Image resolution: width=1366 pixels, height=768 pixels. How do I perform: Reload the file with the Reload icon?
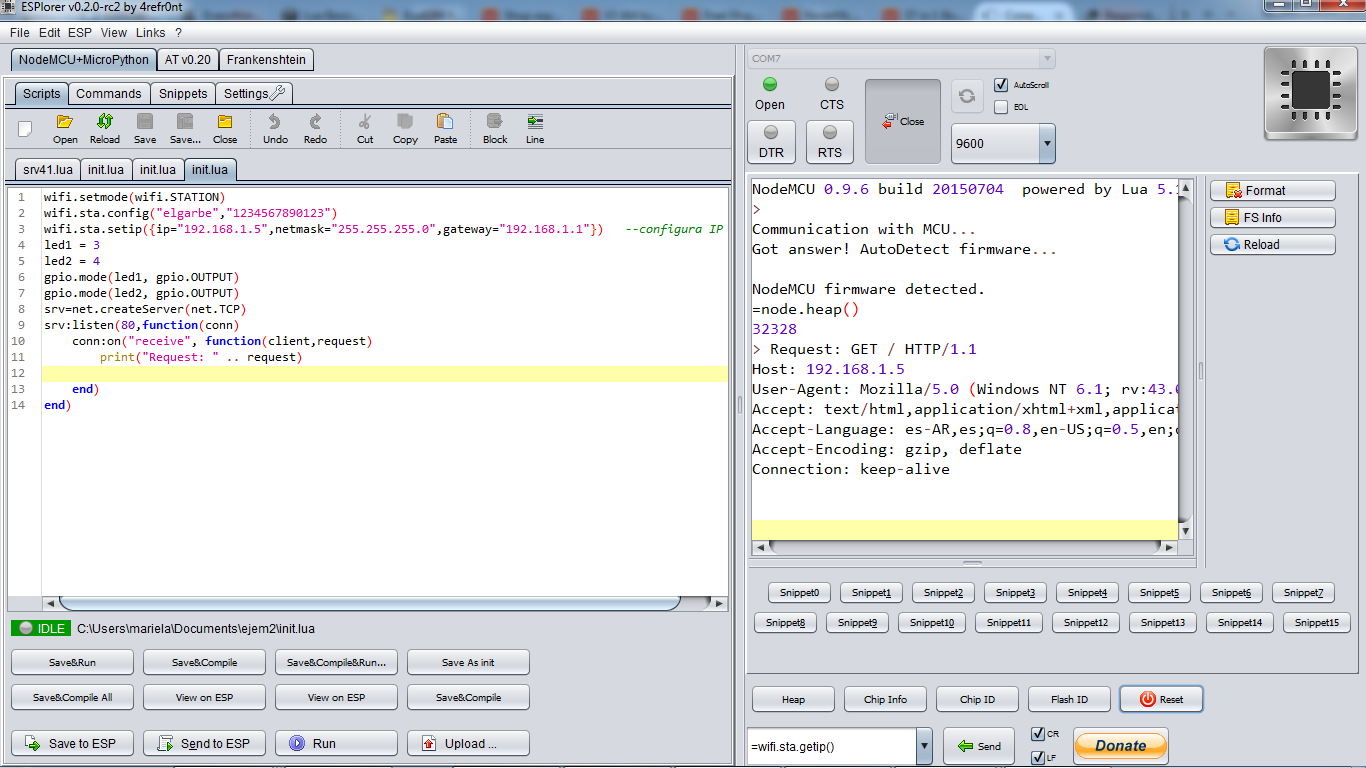point(104,128)
